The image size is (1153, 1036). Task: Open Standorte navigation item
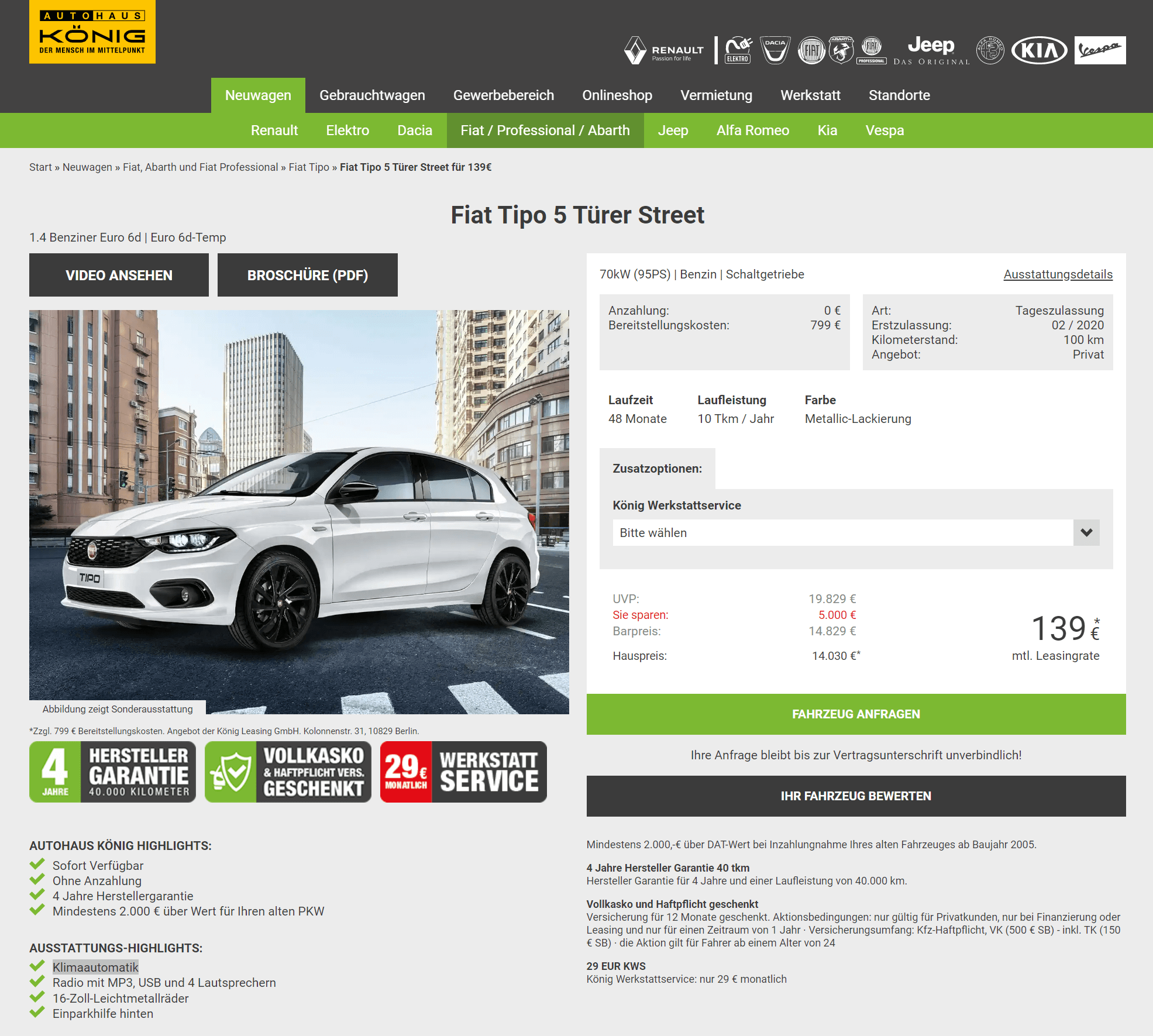tap(899, 95)
